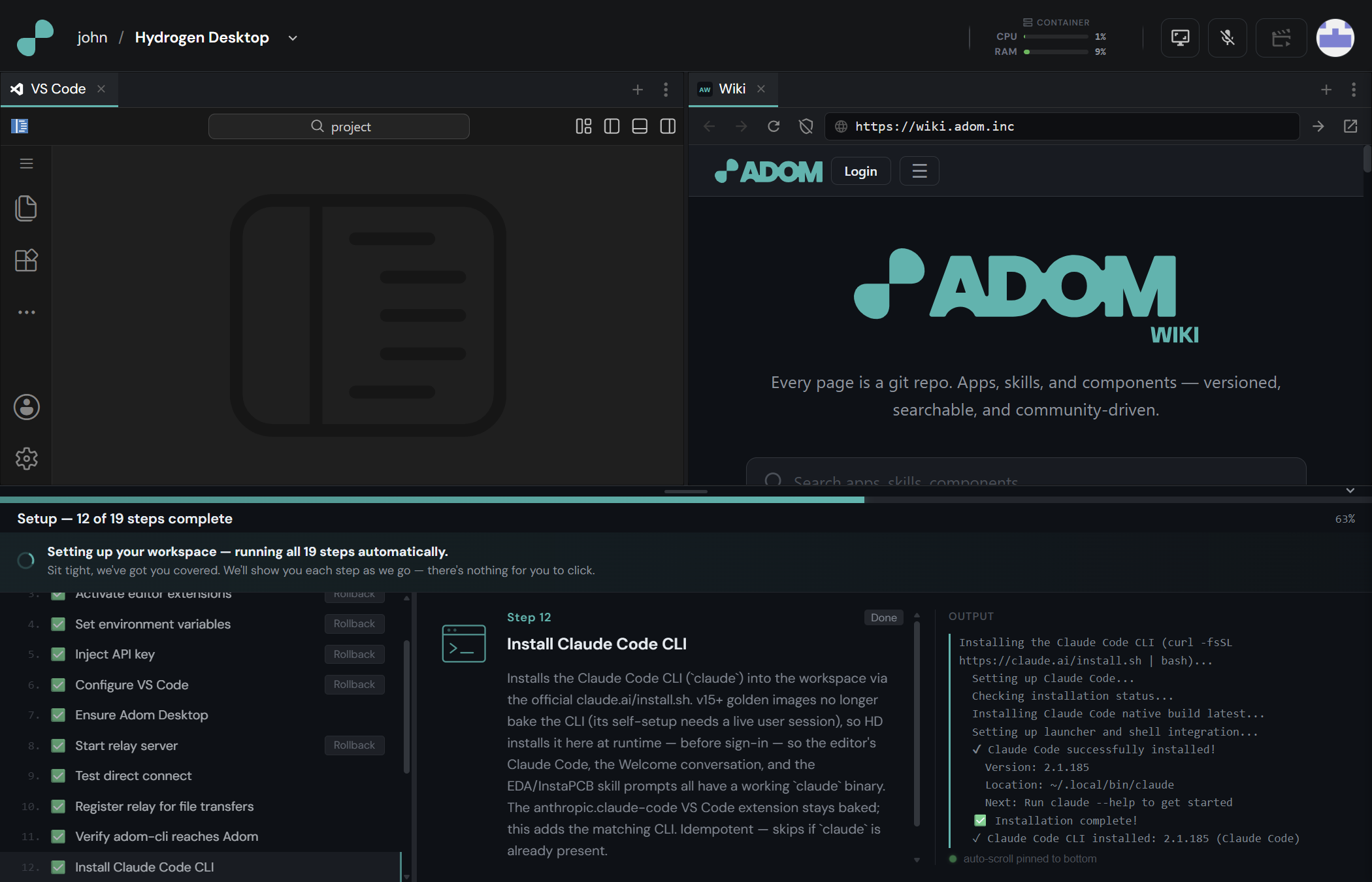Open the screen display icon in header
Screen dimensions: 1372x882
coord(1180,38)
